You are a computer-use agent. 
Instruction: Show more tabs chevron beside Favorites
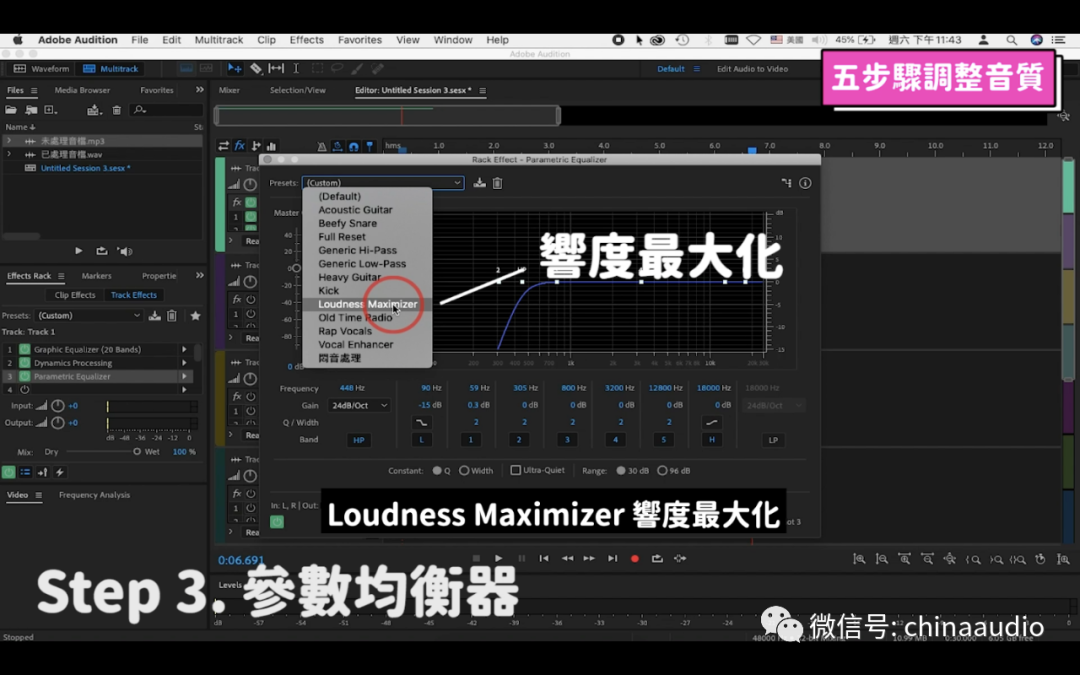pos(200,90)
